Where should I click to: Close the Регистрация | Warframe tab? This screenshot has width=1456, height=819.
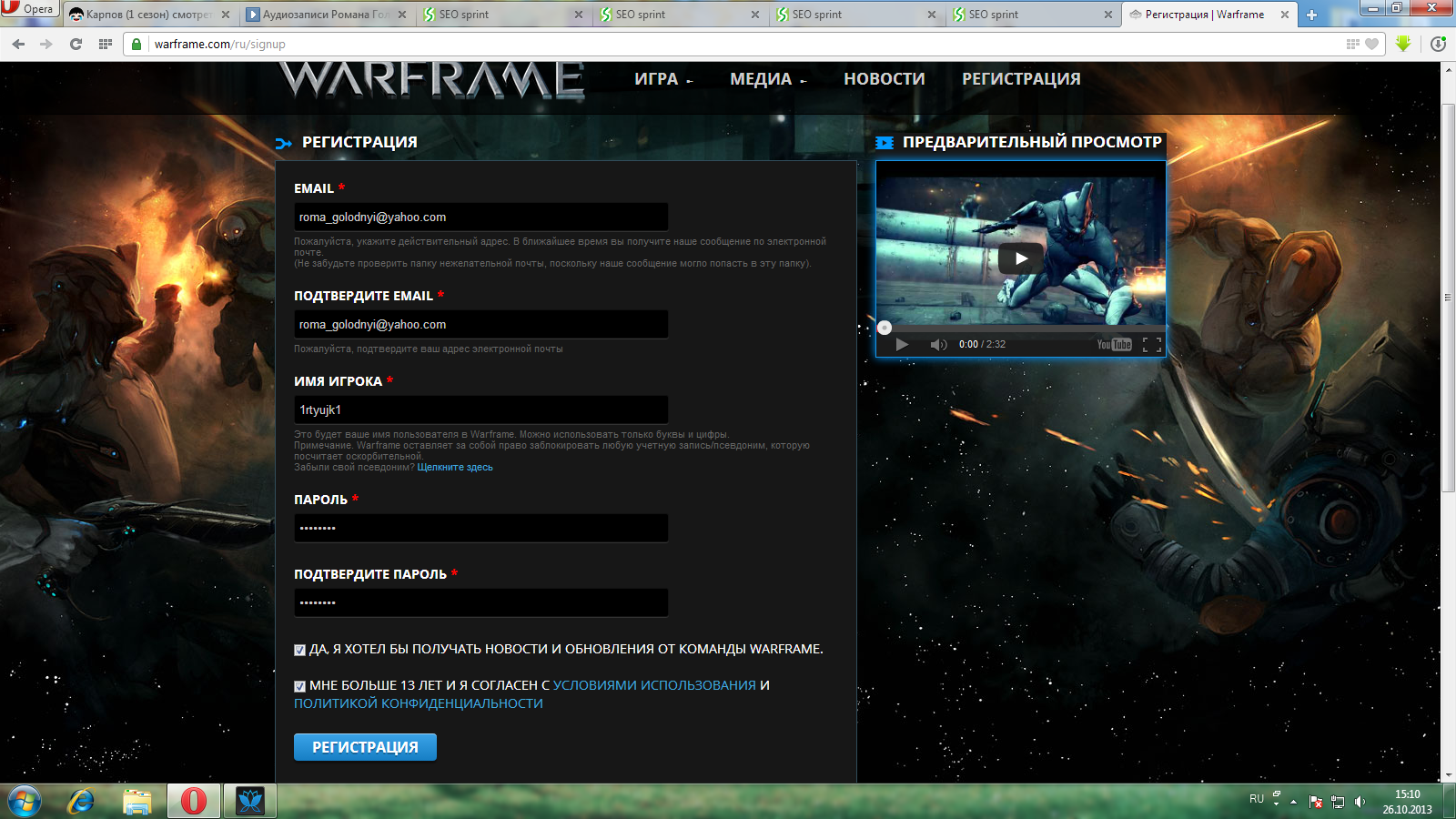[1285, 15]
